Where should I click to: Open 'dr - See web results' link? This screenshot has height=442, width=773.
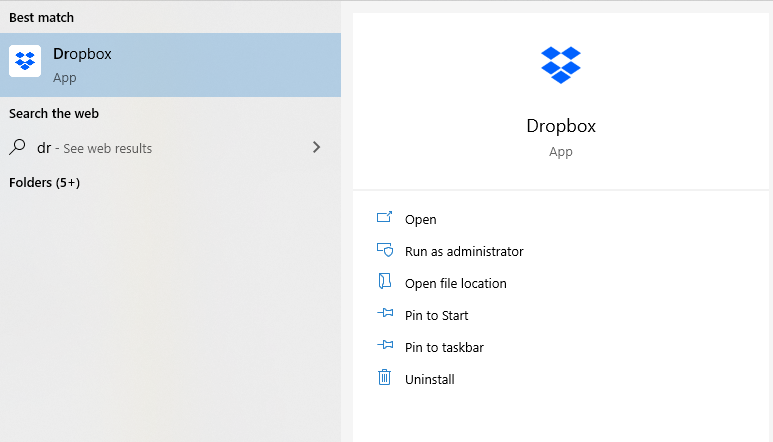[x=95, y=148]
